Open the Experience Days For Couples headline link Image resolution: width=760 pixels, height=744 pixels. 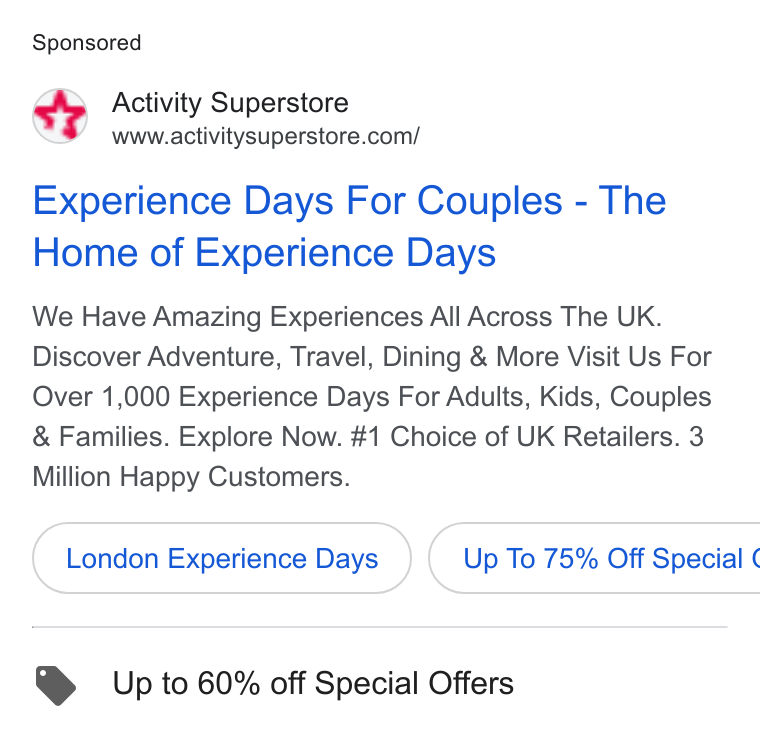[x=349, y=226]
